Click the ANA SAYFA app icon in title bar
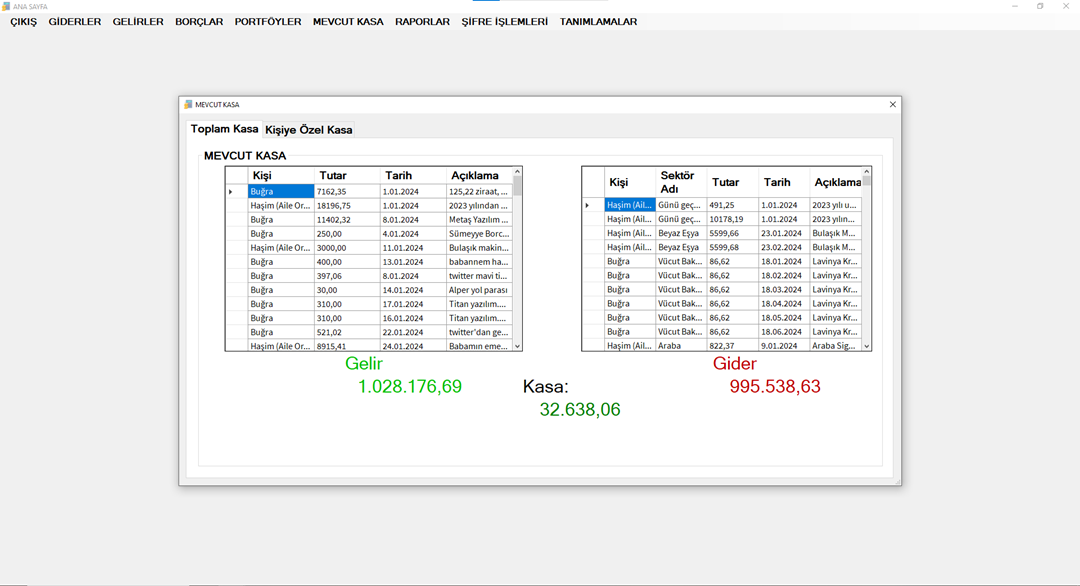This screenshot has height=586, width=1080. tap(6, 6)
